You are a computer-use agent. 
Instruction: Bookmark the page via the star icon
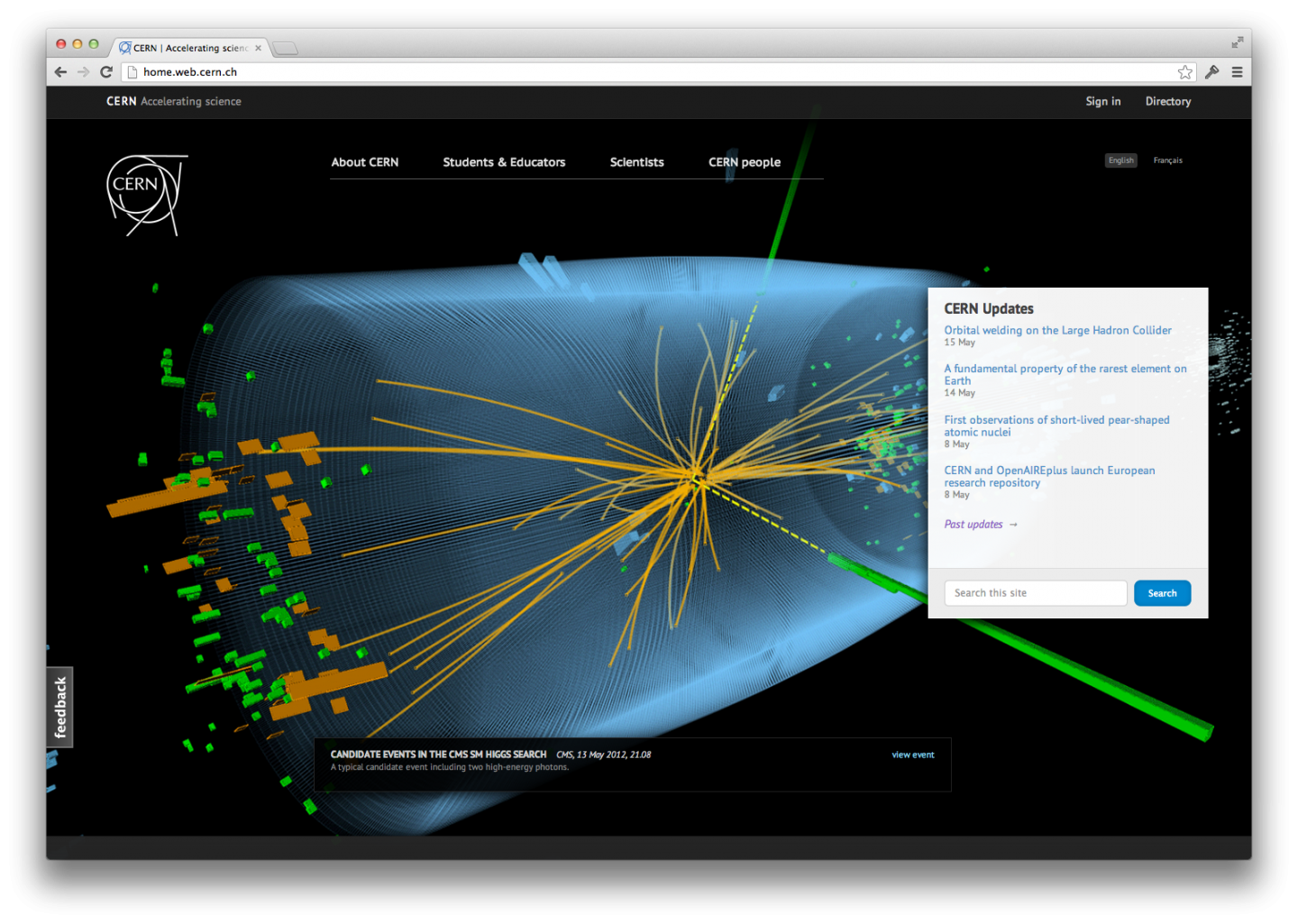pos(1185,72)
